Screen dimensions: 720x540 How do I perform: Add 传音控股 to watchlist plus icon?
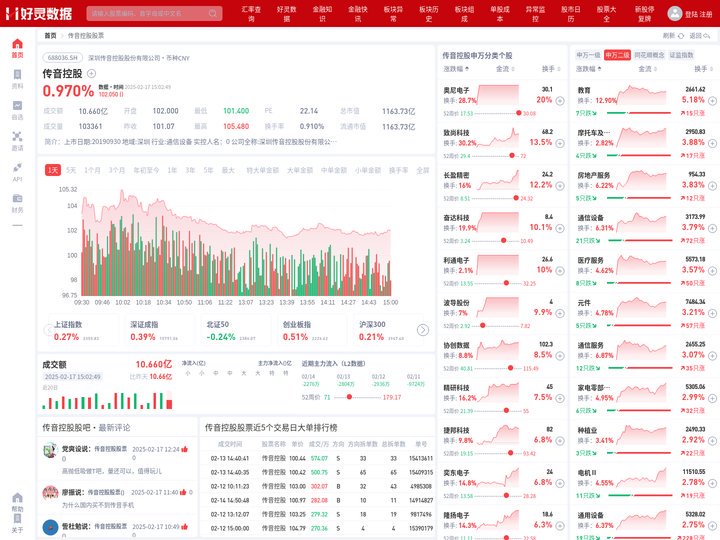(x=91, y=73)
